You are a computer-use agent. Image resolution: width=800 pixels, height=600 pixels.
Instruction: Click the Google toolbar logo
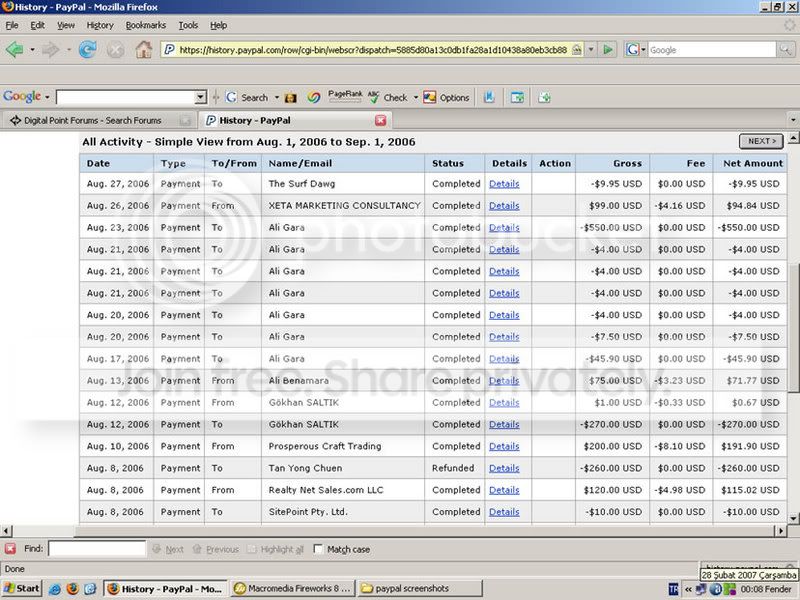pos(22,96)
